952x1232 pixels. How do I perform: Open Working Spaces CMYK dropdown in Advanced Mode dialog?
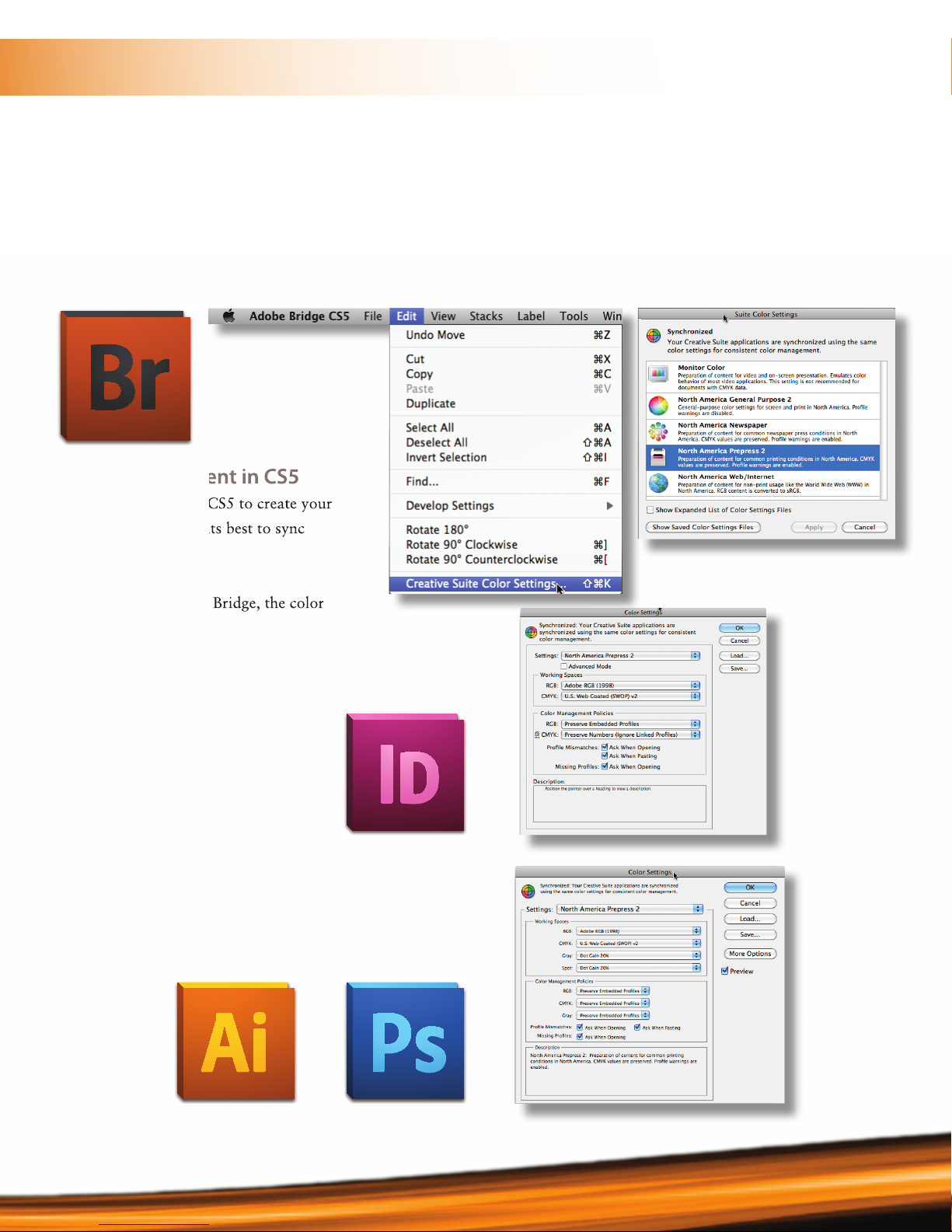(x=630, y=696)
